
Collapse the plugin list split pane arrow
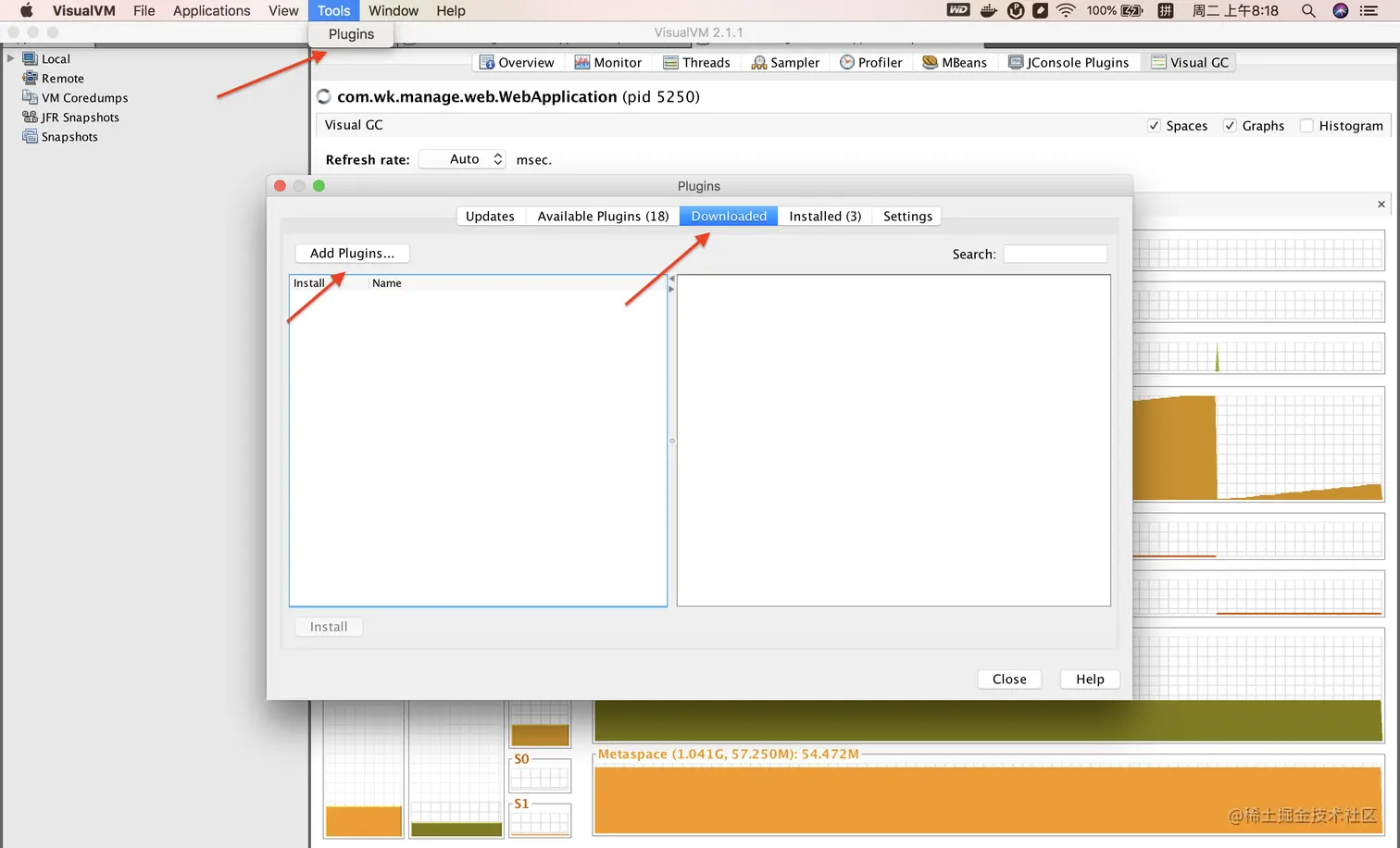(x=671, y=279)
